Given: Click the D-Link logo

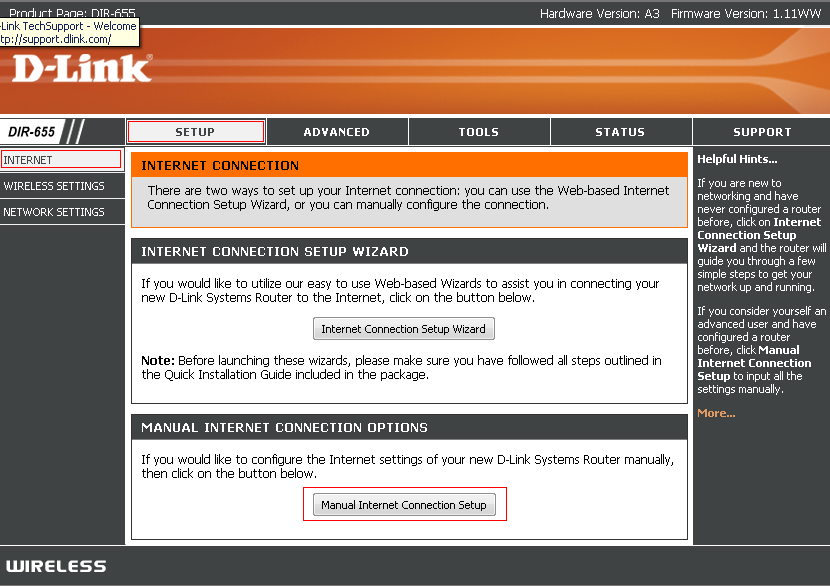Looking at the screenshot, I should [82, 69].
